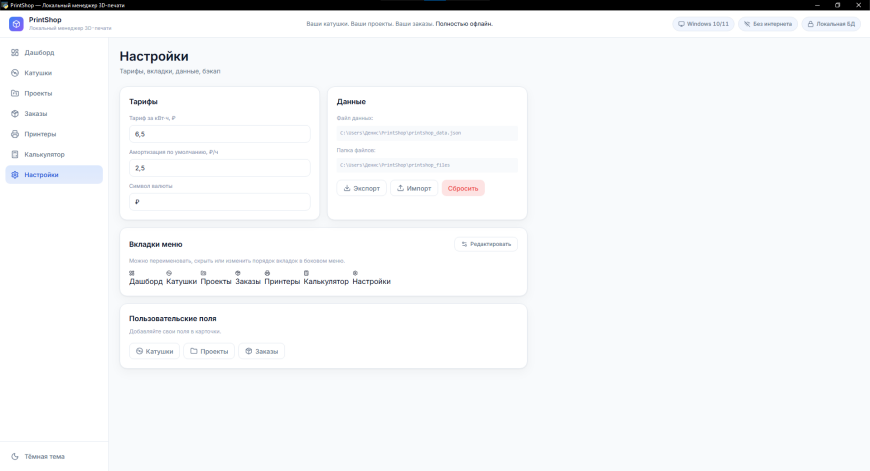Click the Тариф за кВт·ч input field

(220, 134)
